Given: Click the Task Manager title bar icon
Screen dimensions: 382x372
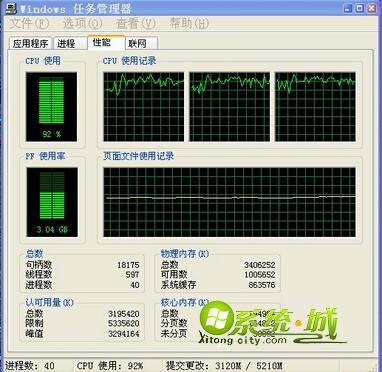Looking at the screenshot, I should [10, 8].
